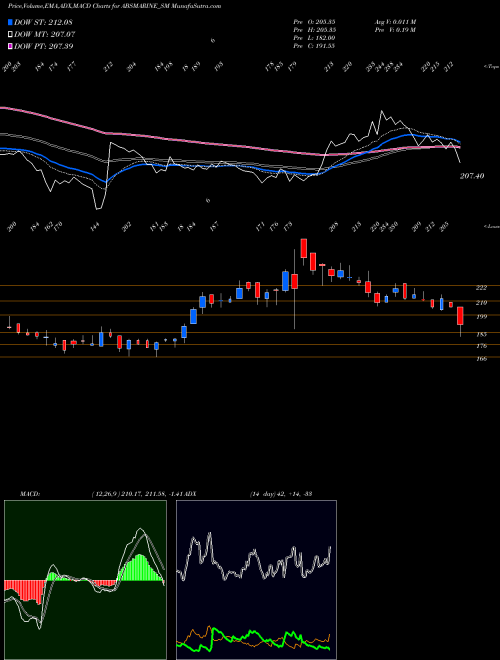Click the 210 price level axis label

click(481, 303)
